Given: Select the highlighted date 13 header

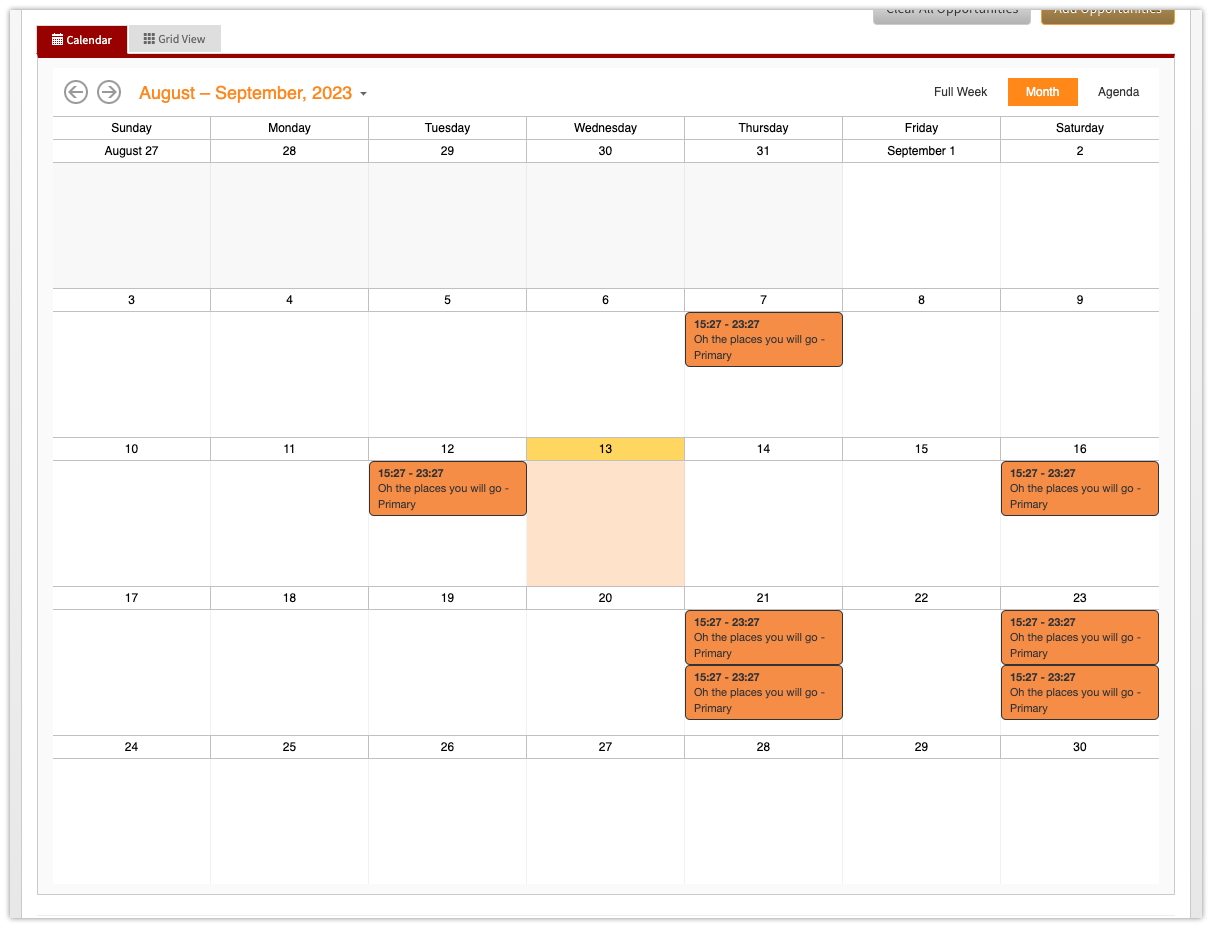Looking at the screenshot, I should pos(605,449).
